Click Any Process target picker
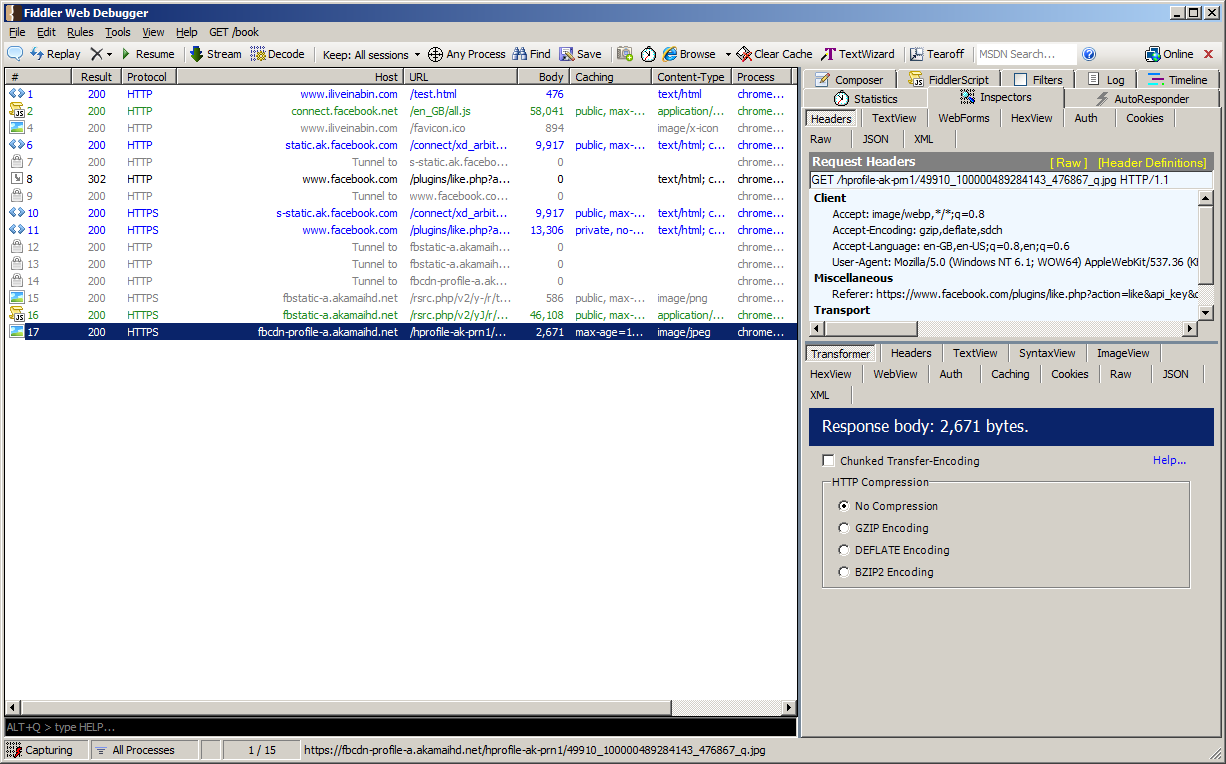Image resolution: width=1226 pixels, height=764 pixels. click(467, 54)
